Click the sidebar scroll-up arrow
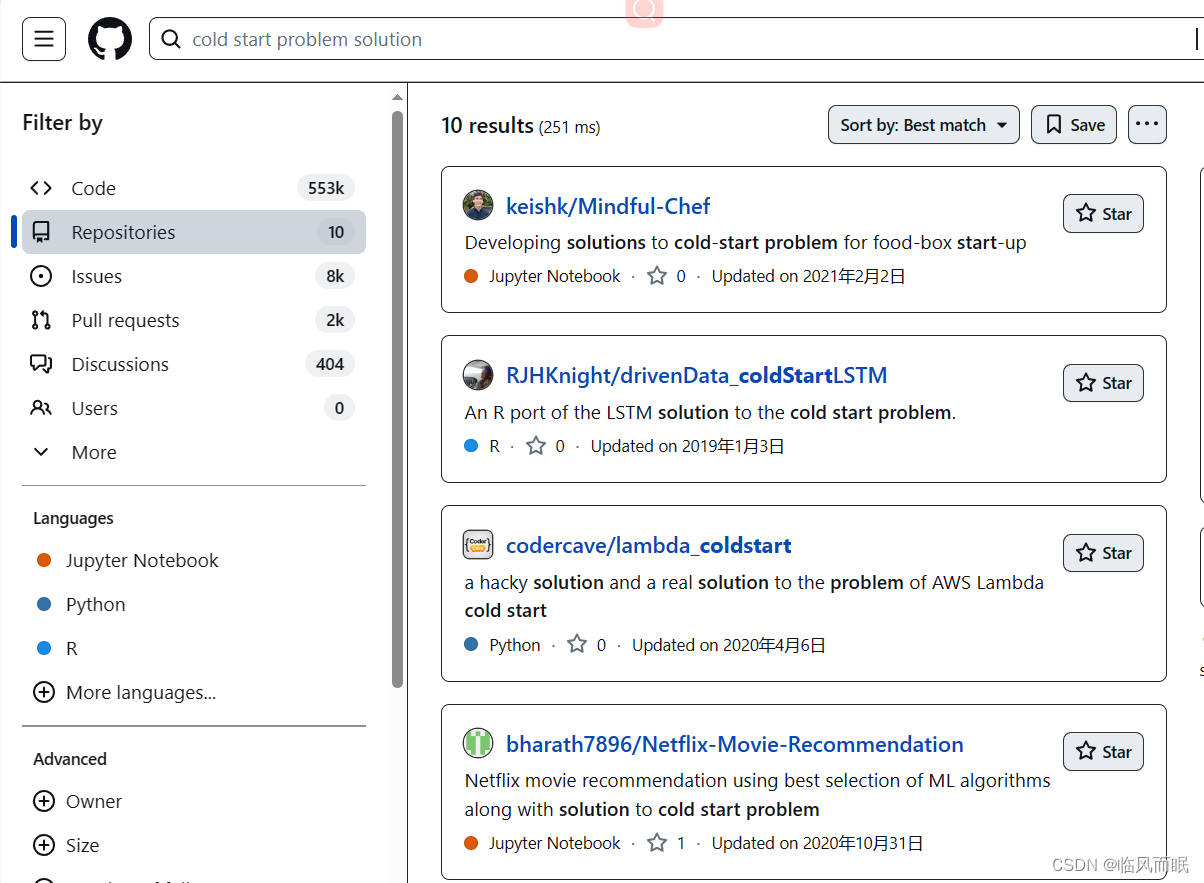 [397, 97]
